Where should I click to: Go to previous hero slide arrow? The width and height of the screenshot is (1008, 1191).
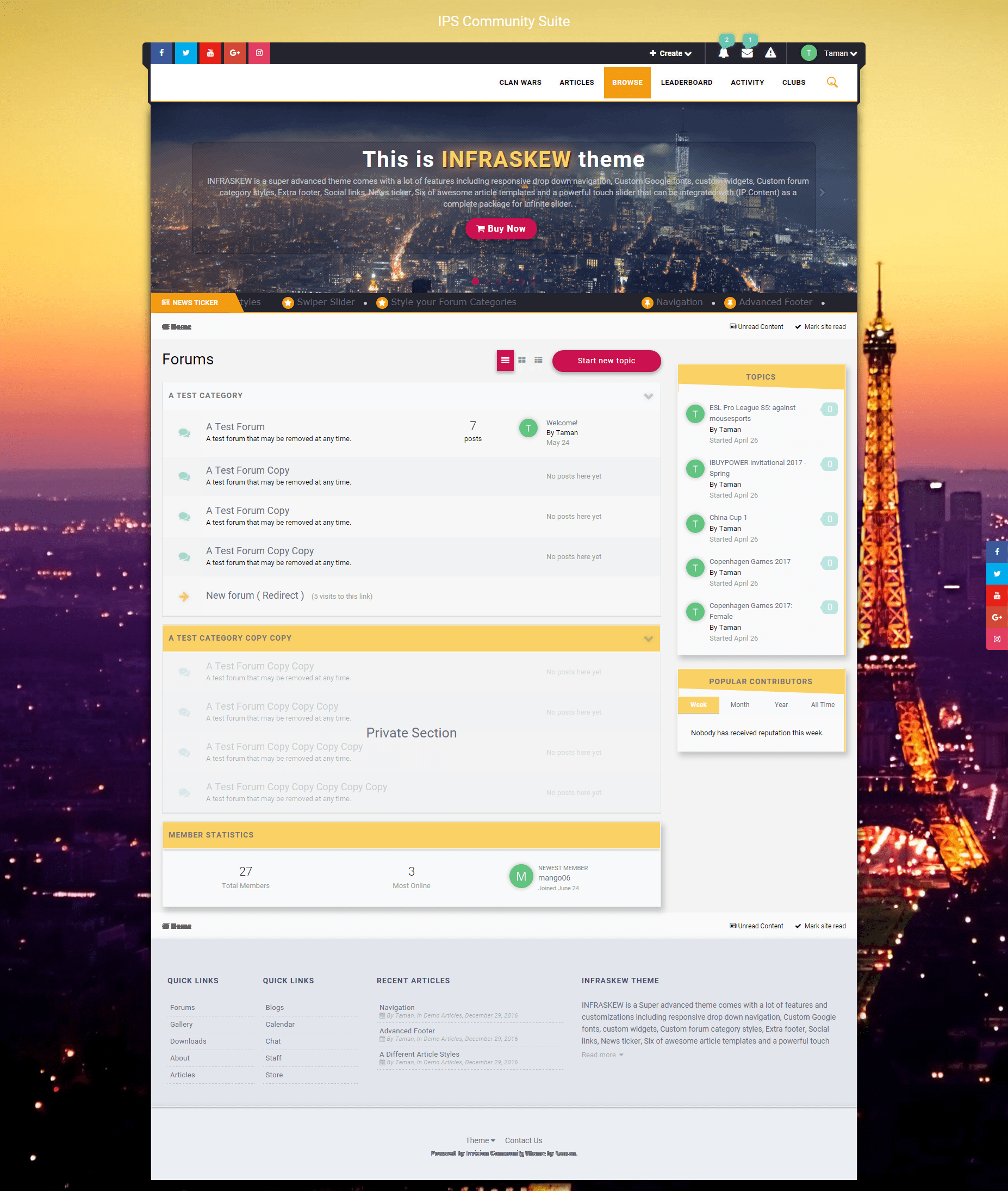click(184, 193)
